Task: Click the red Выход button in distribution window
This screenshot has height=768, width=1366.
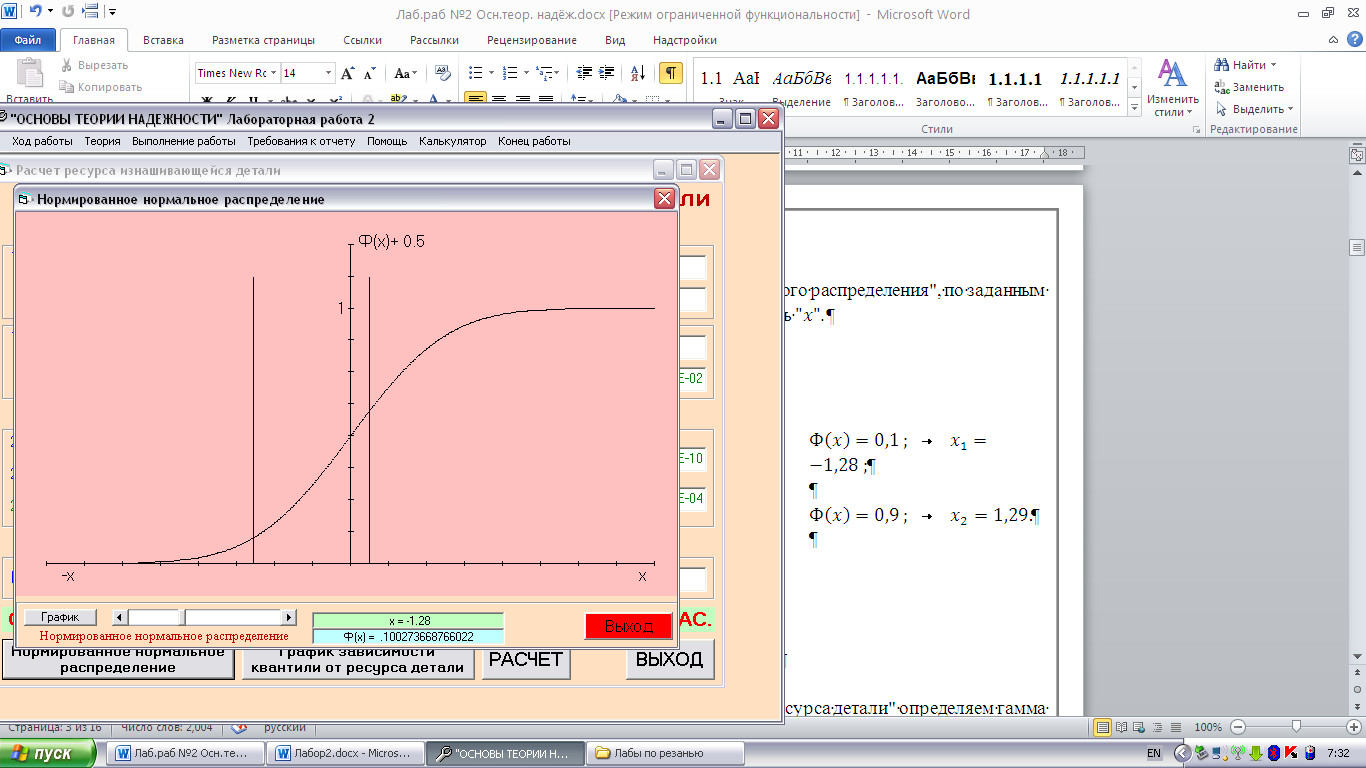Action: (x=629, y=626)
